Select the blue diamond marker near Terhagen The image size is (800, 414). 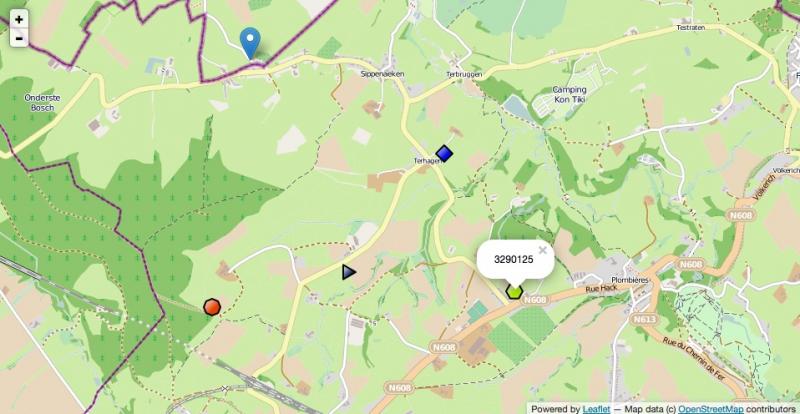tap(444, 153)
